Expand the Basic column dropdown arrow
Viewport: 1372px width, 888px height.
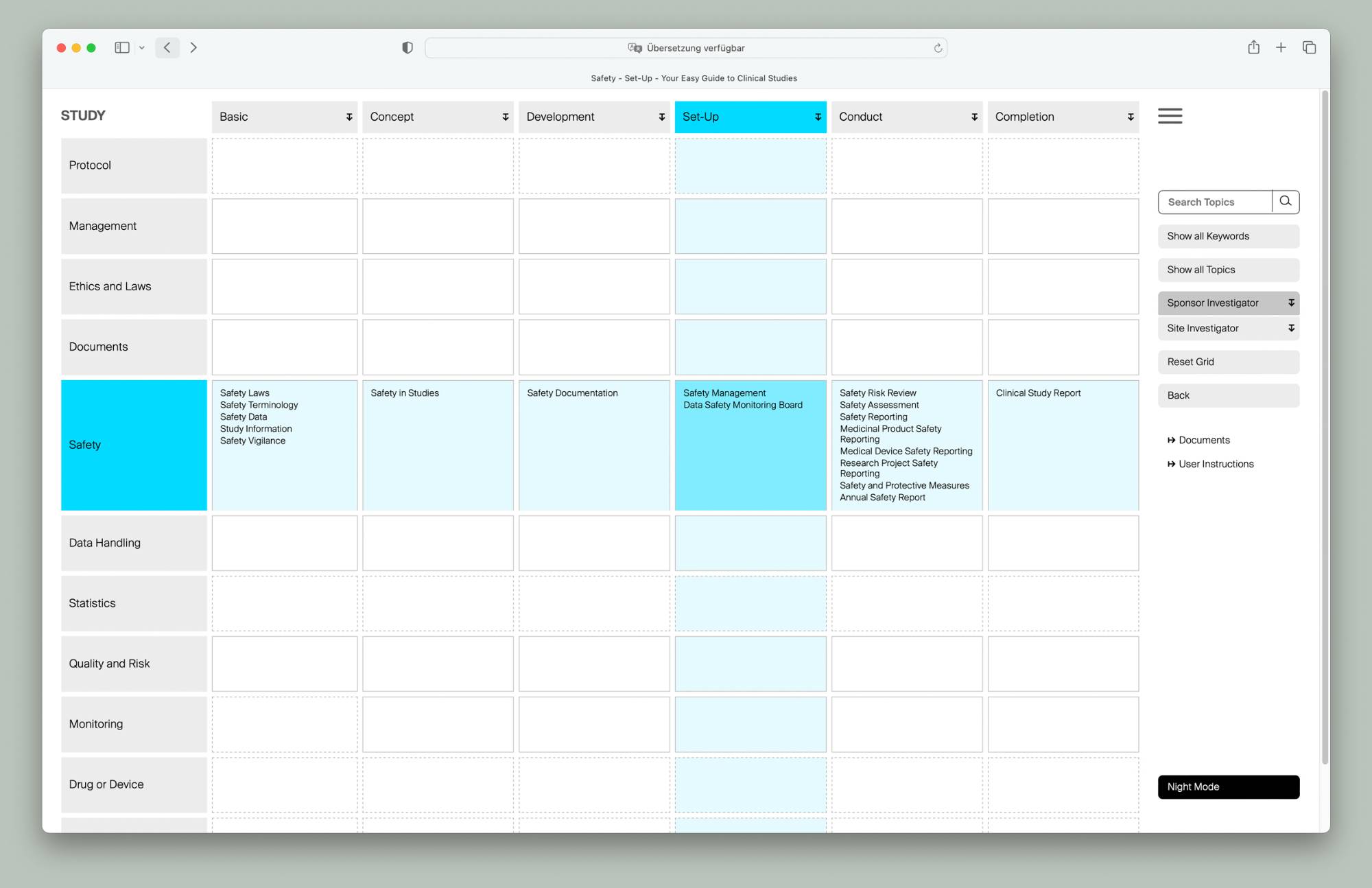tap(349, 117)
